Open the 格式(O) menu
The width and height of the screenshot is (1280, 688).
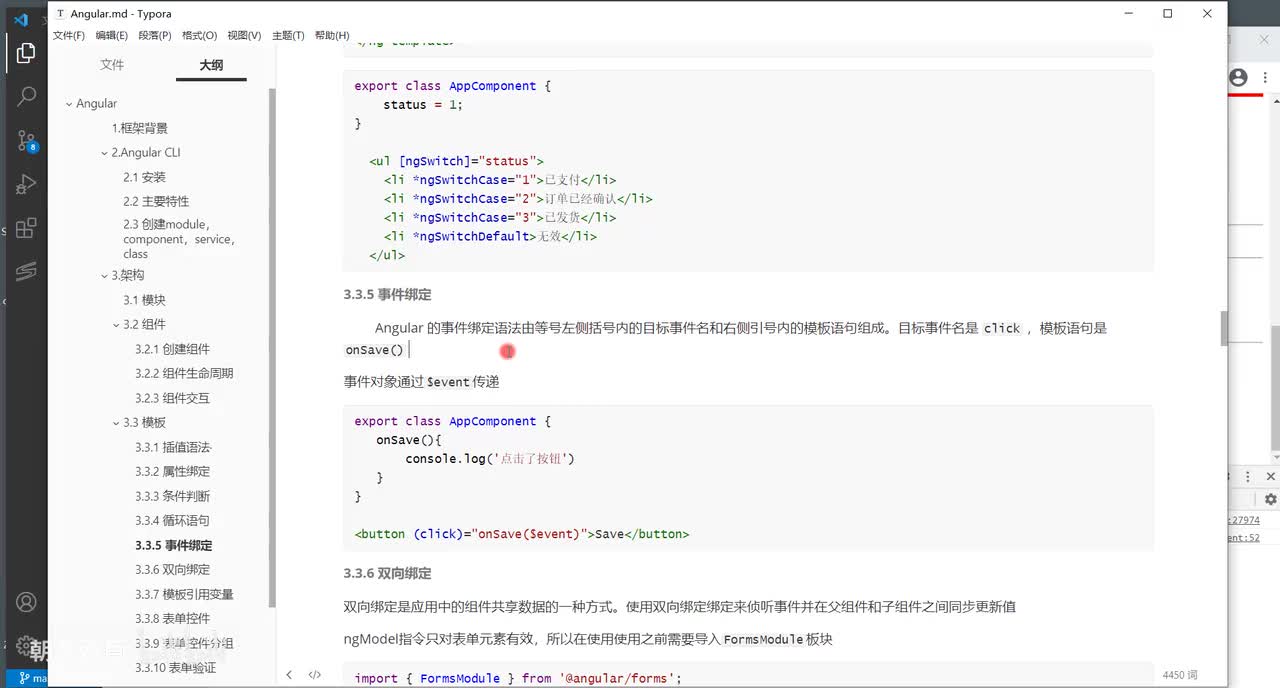[x=199, y=35]
